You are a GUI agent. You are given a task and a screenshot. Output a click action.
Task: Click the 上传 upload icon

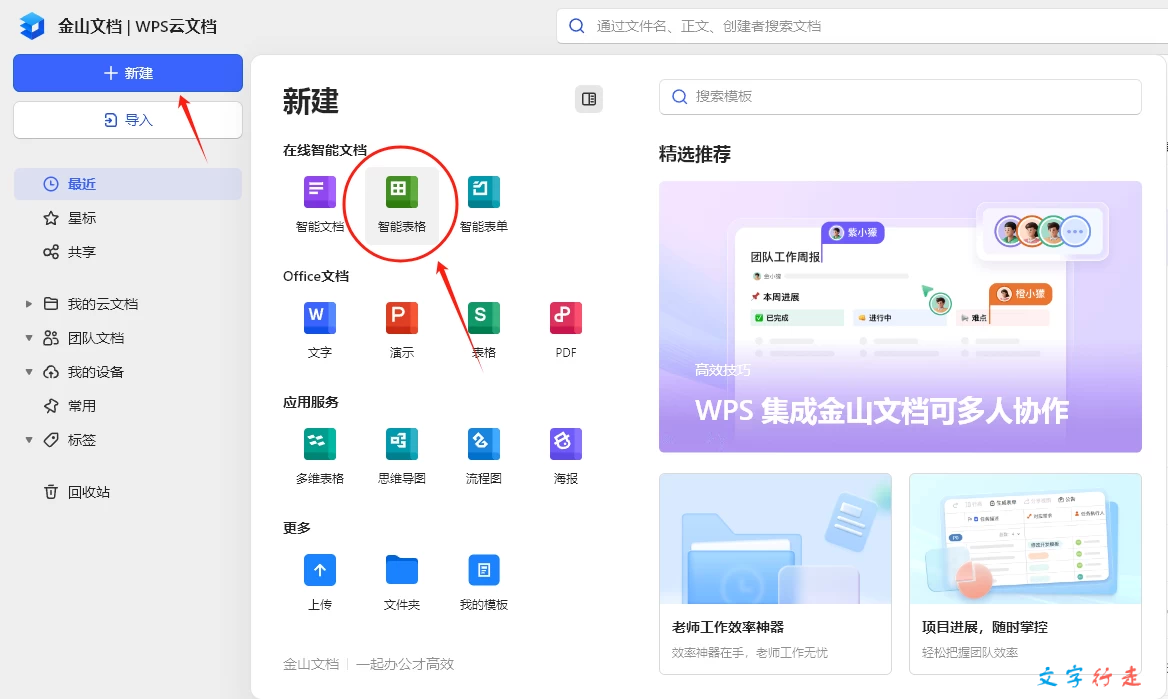[x=320, y=570]
